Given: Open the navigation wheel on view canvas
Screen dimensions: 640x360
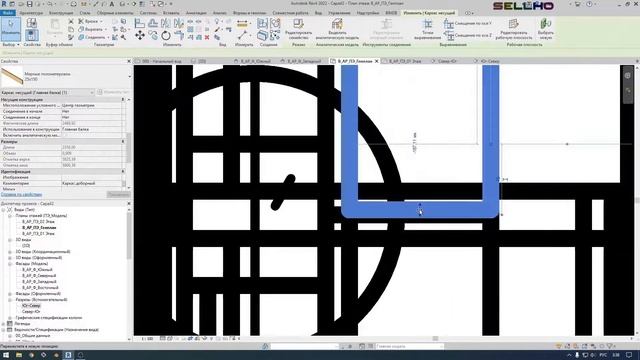Looking at the screenshot, I should (x=628, y=76).
